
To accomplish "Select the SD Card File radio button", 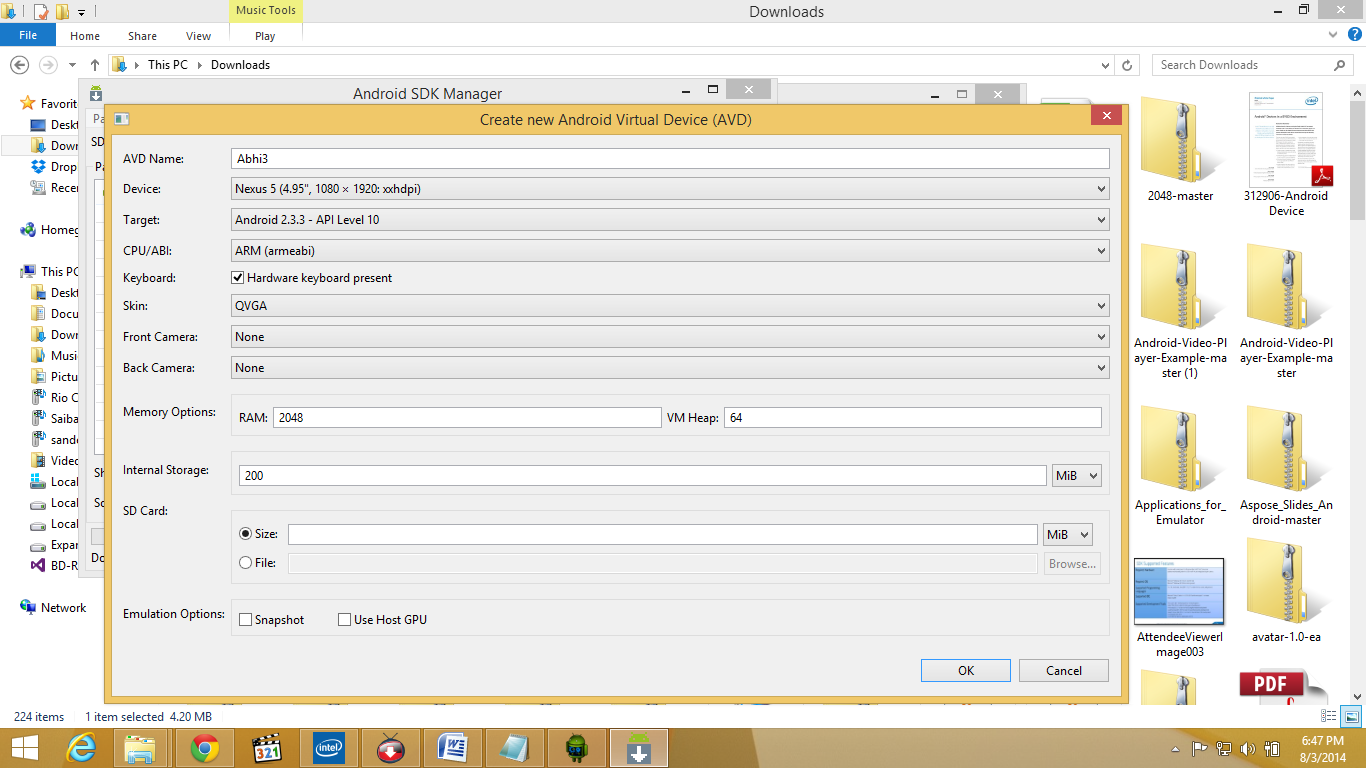I will tap(245, 563).
